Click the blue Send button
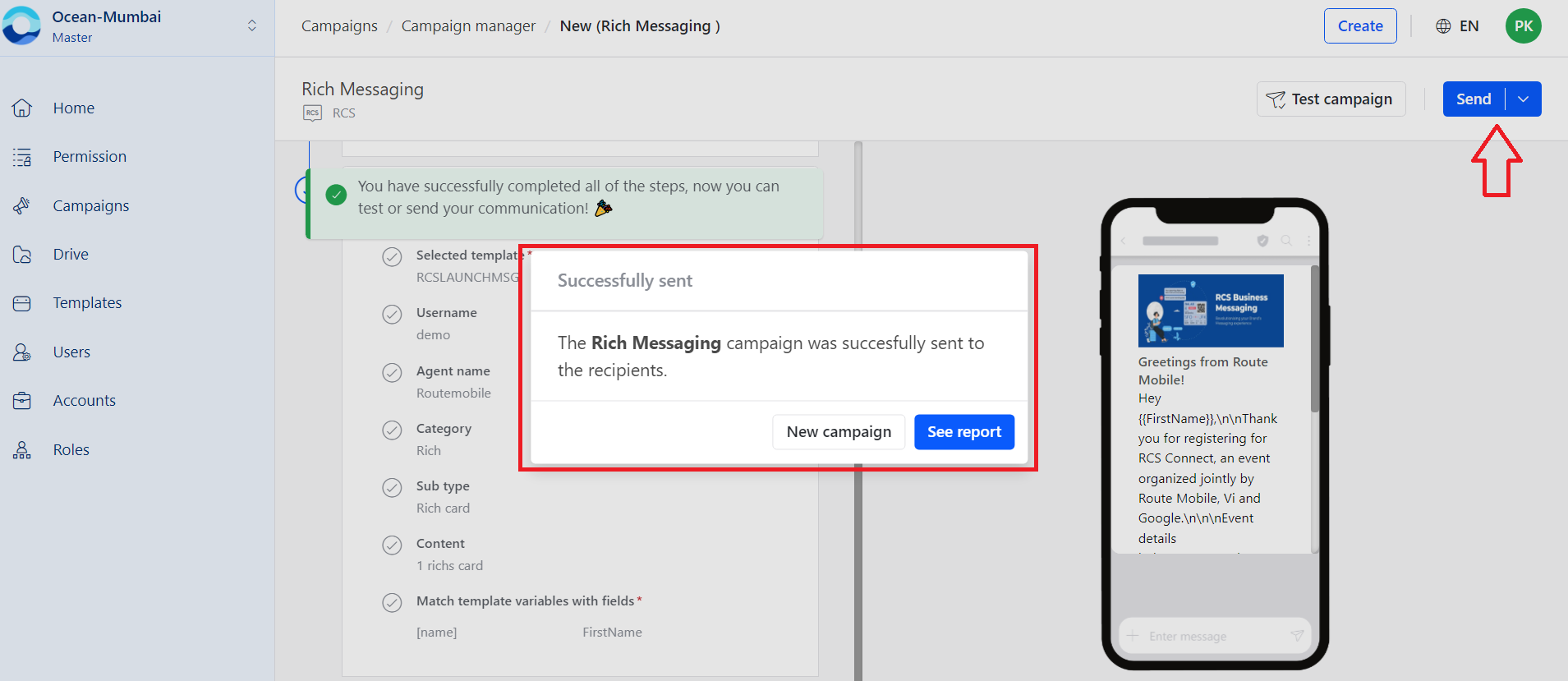This screenshot has height=681, width=1568. 1474,99
